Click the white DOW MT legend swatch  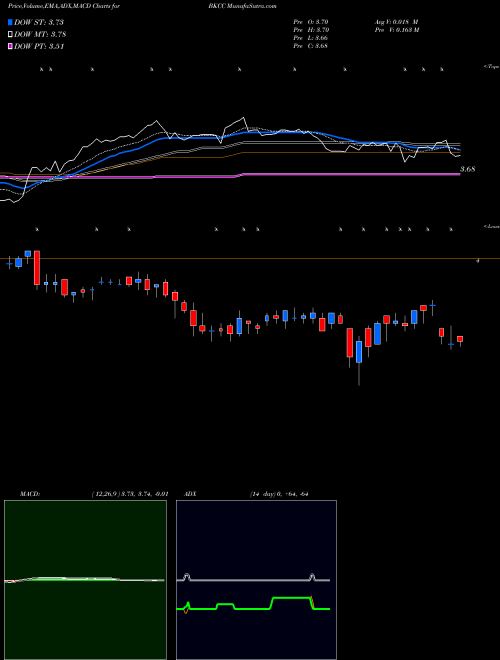[10, 35]
